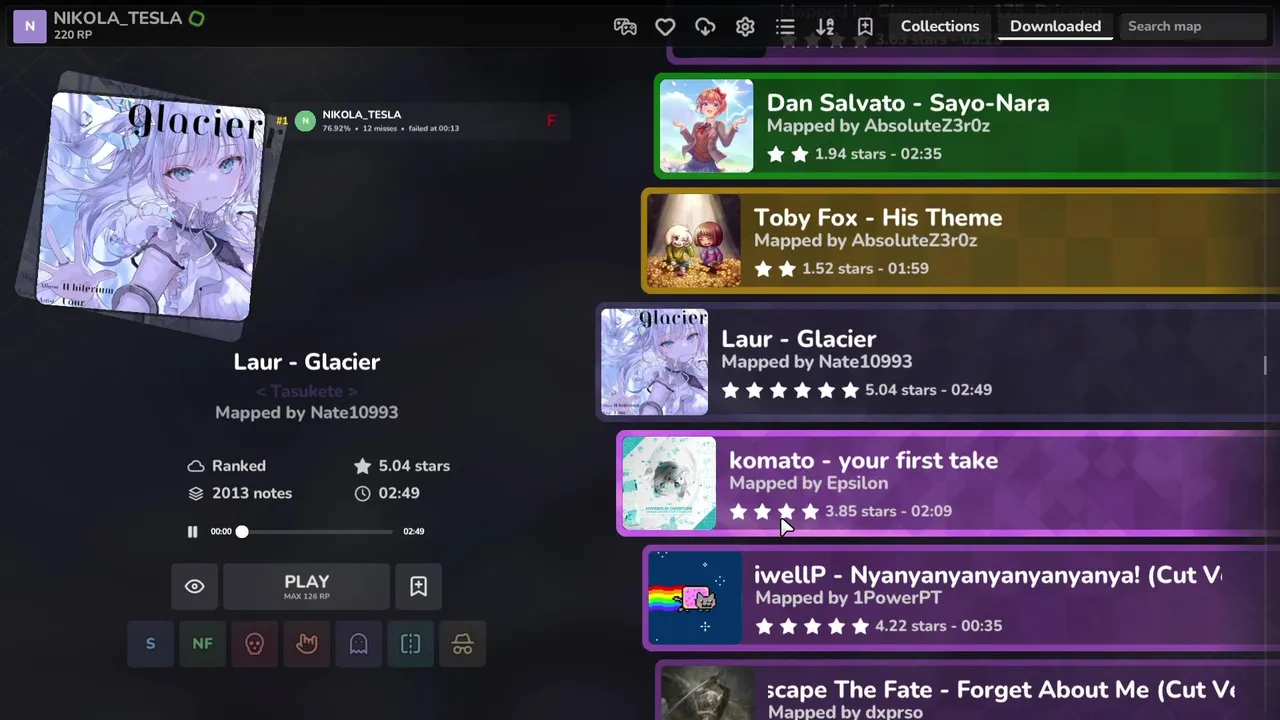
Task: Click the map list scrollbar handle
Action: tap(1265, 366)
